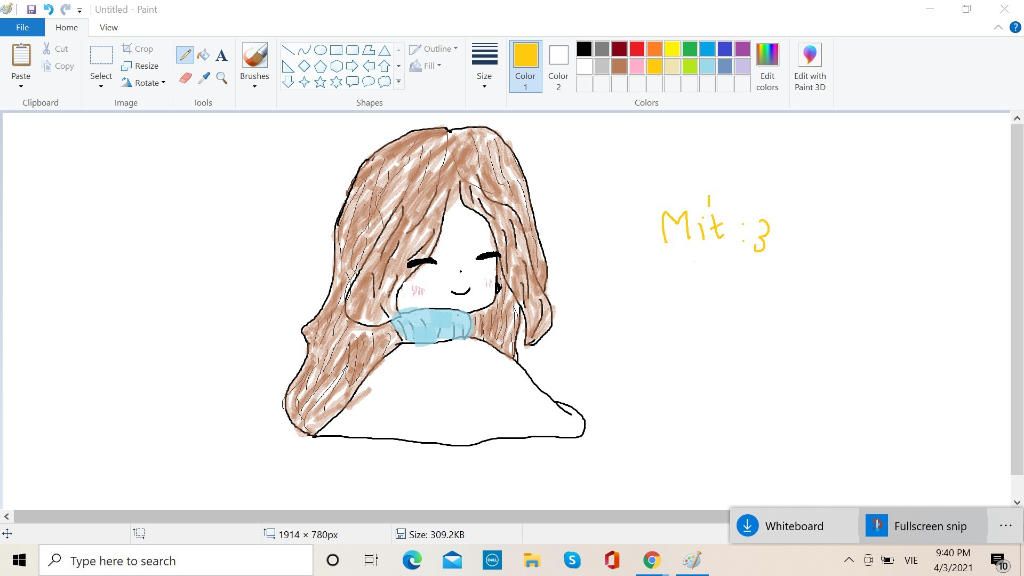Choose the Rectangle shape
The width and height of the screenshot is (1024, 576).
coord(336,50)
